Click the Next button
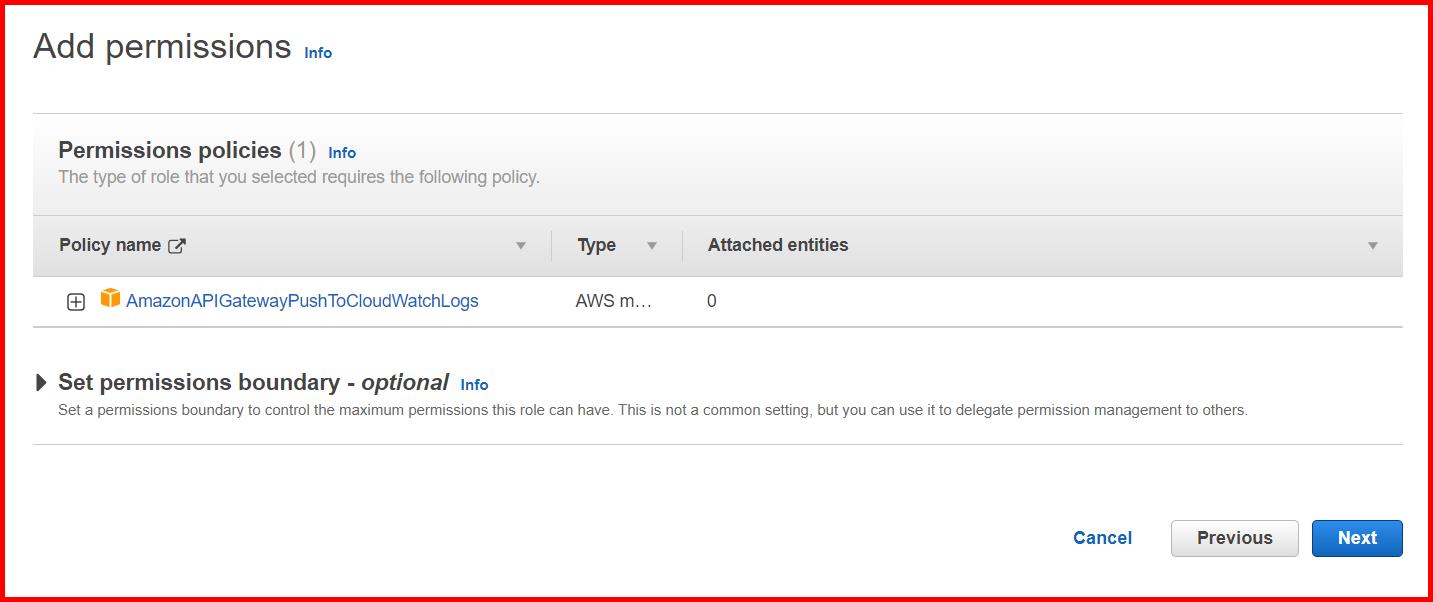The image size is (1433, 602). pos(1357,538)
